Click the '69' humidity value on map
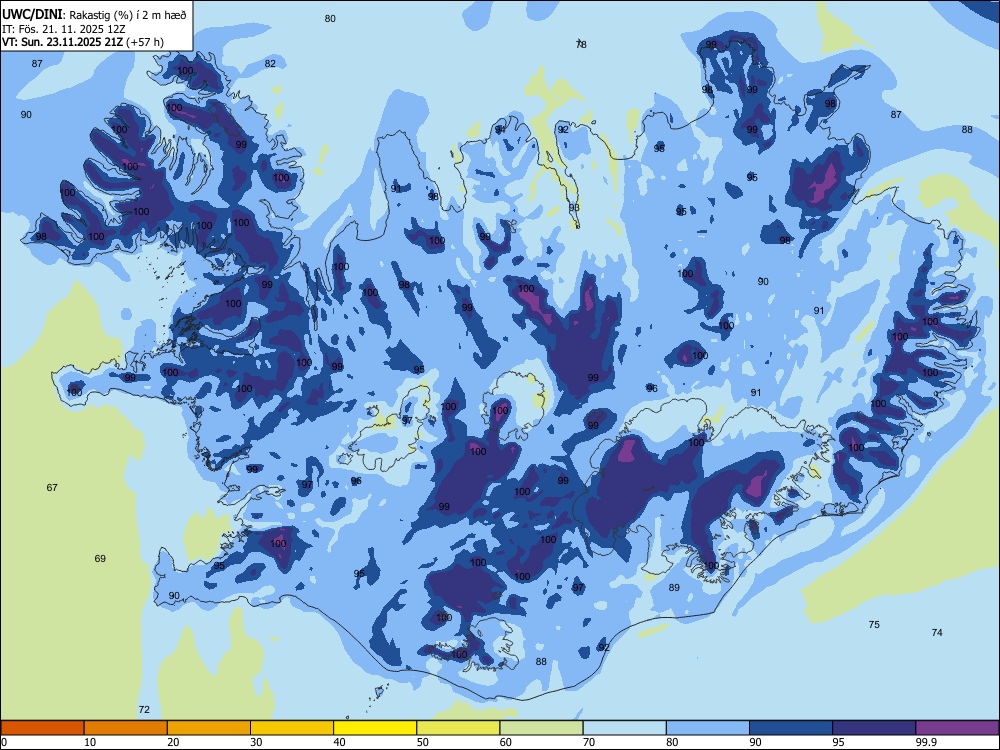 pos(100,559)
